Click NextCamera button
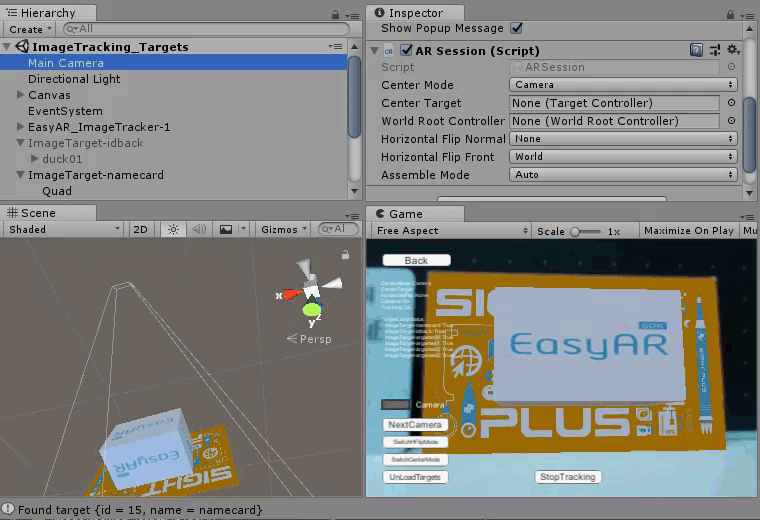This screenshot has width=760, height=520. coord(415,425)
